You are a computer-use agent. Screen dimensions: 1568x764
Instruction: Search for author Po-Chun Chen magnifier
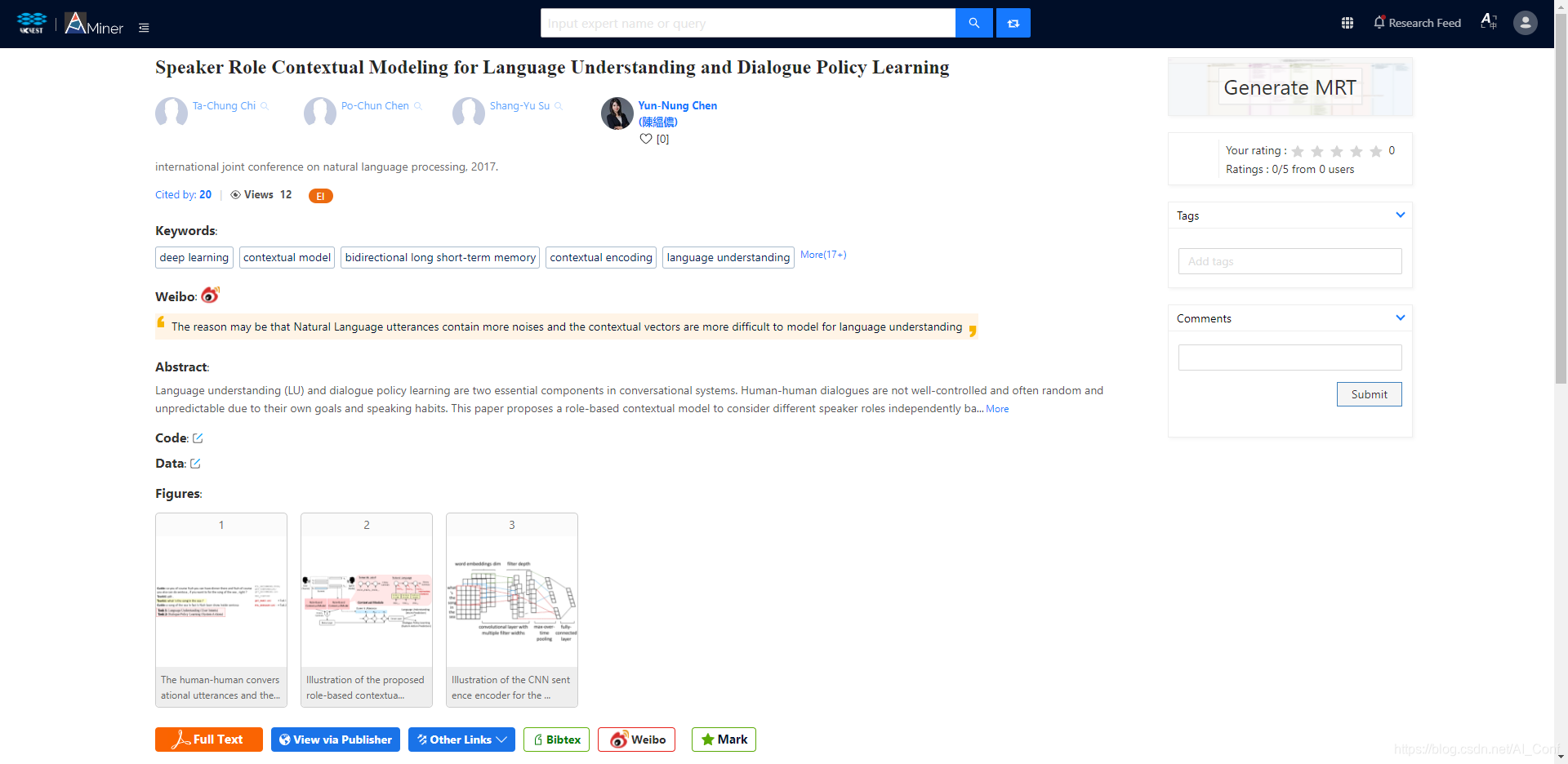(418, 106)
